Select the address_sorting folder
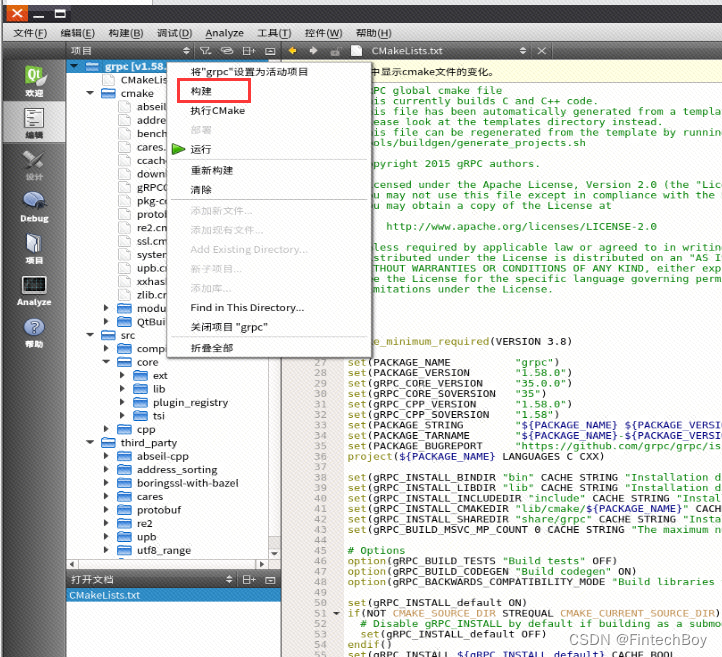Image resolution: width=722 pixels, height=657 pixels. pos(177,470)
